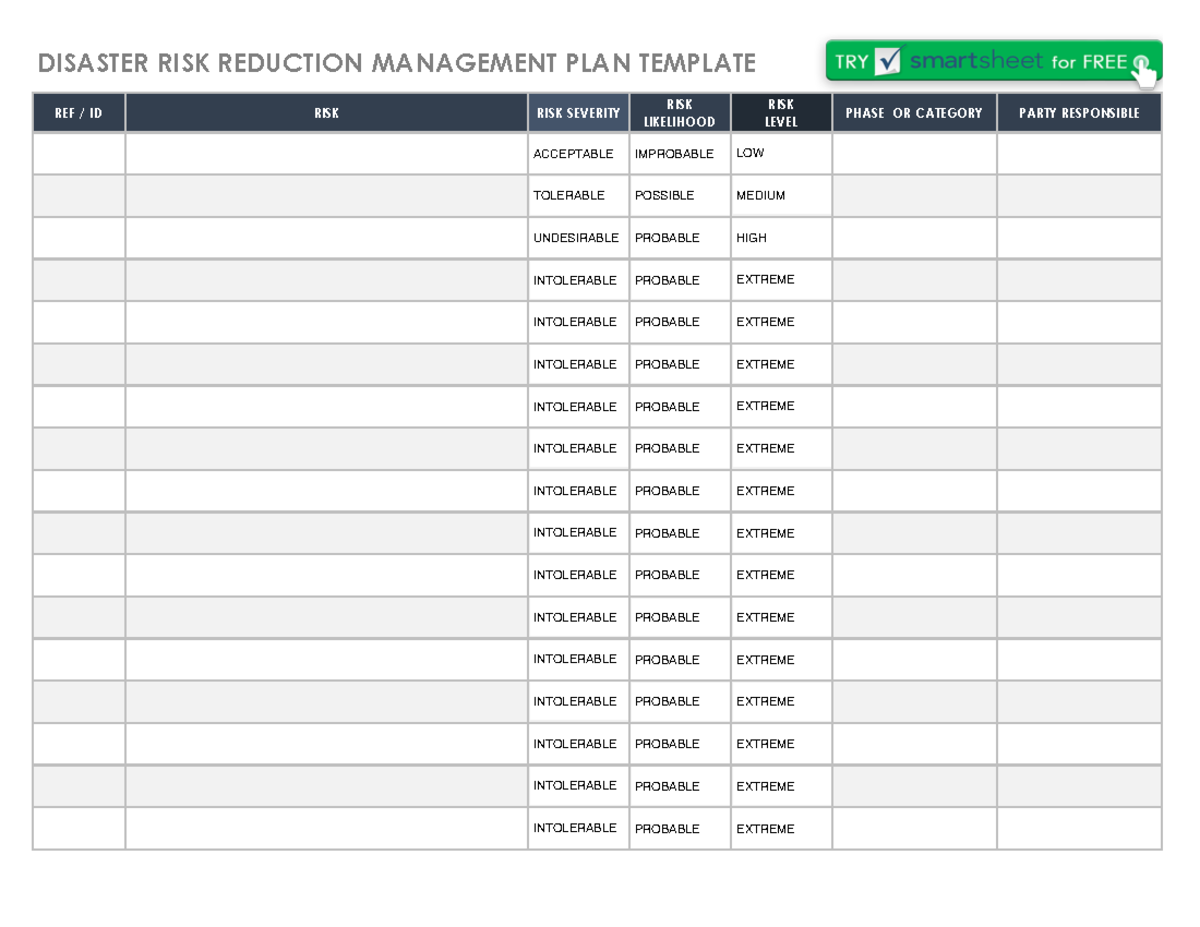
Task: Click the TOLERABLE severity cell
Action: pos(578,196)
